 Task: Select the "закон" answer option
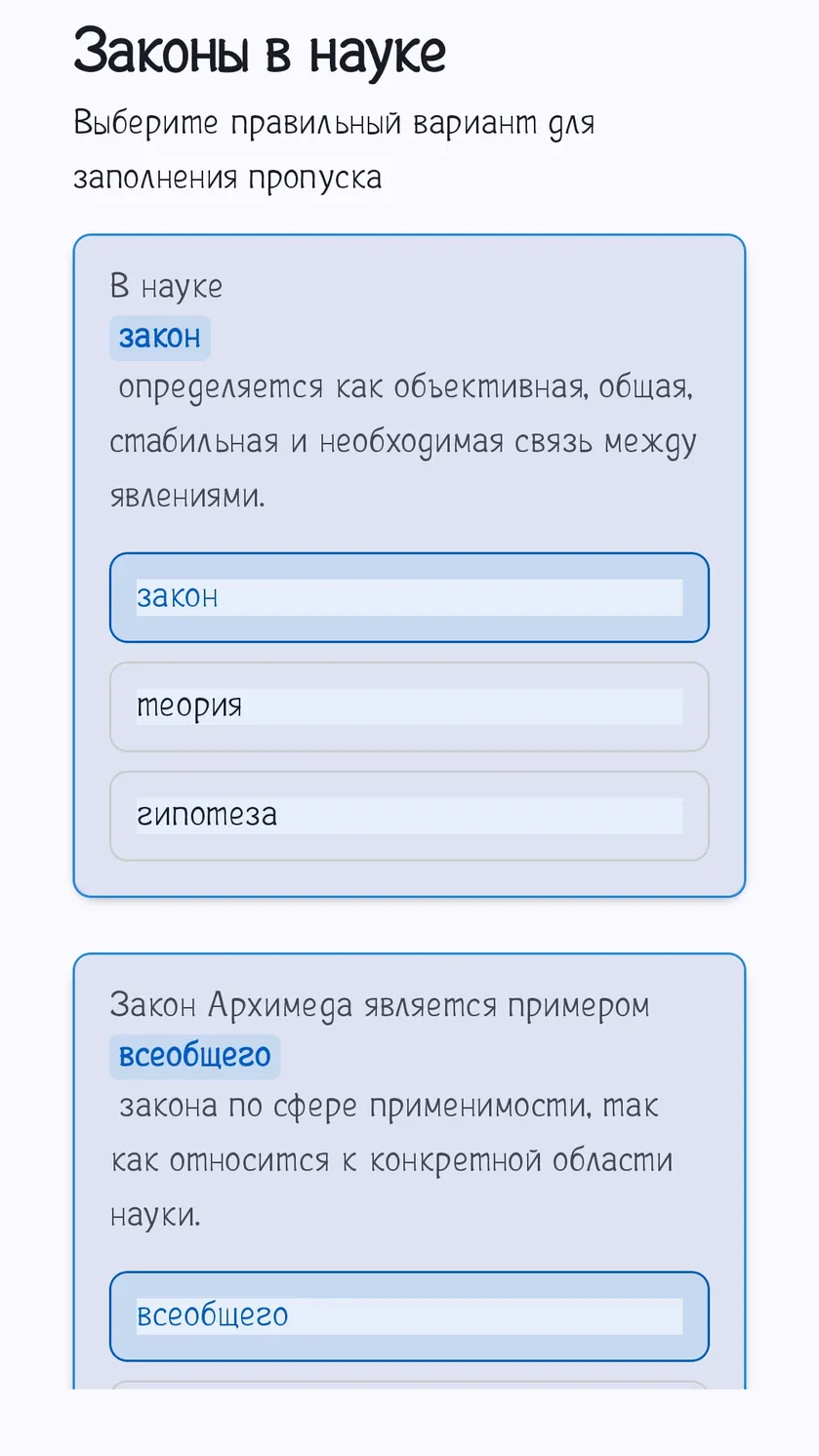409,597
